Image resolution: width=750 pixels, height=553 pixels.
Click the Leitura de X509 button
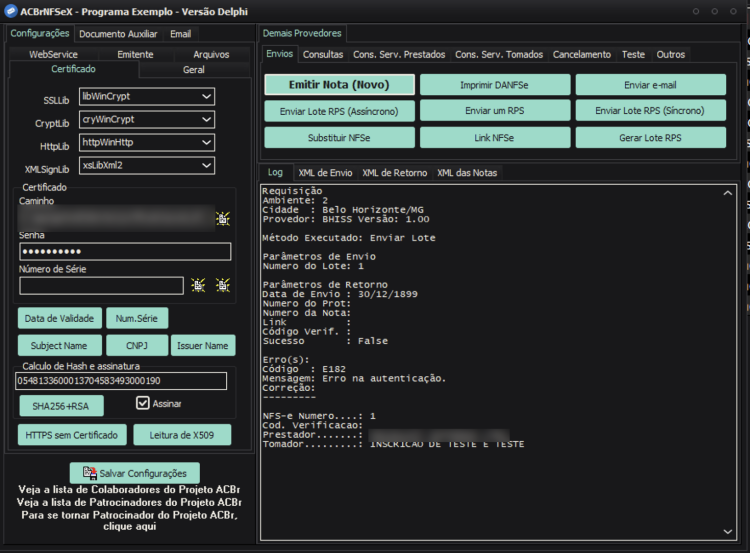tap(182, 435)
